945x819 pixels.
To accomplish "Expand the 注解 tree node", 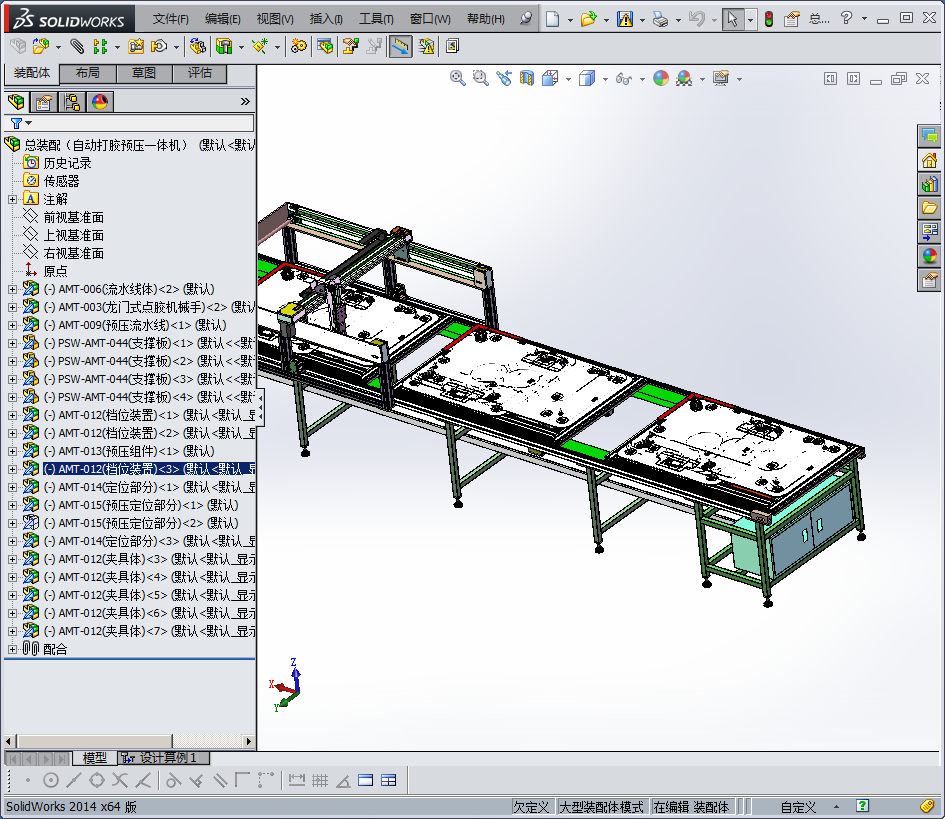I will 12,199.
